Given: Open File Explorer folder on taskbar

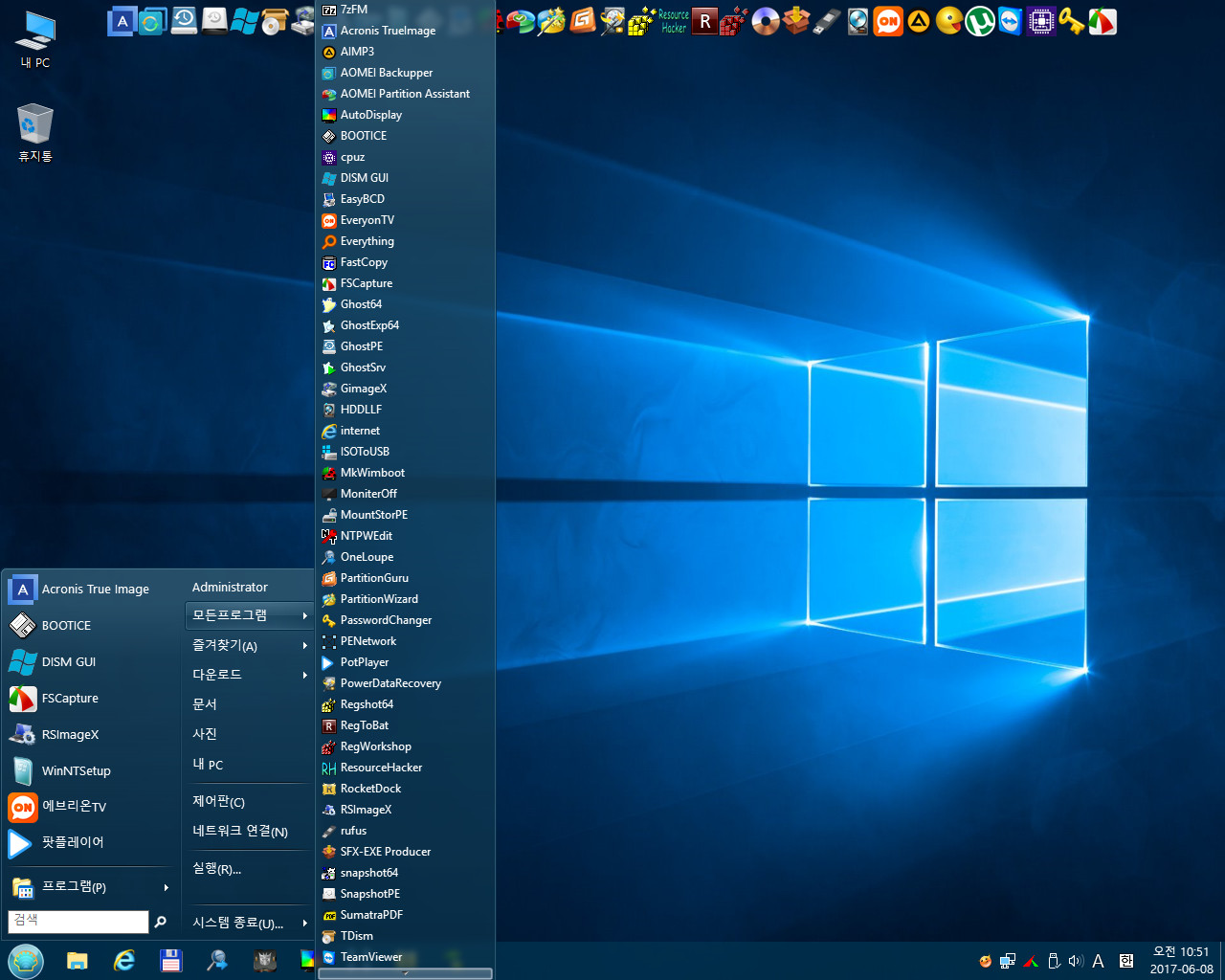Looking at the screenshot, I should tap(78, 961).
